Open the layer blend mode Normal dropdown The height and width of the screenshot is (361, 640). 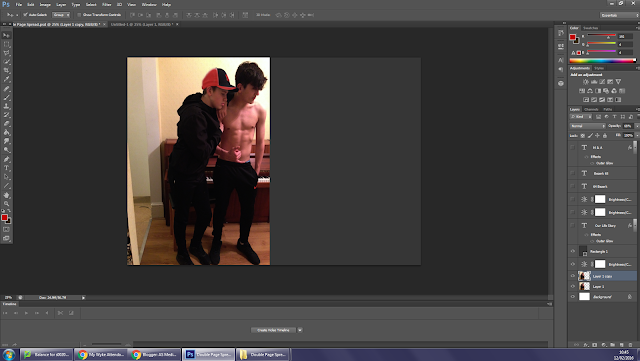tap(587, 126)
